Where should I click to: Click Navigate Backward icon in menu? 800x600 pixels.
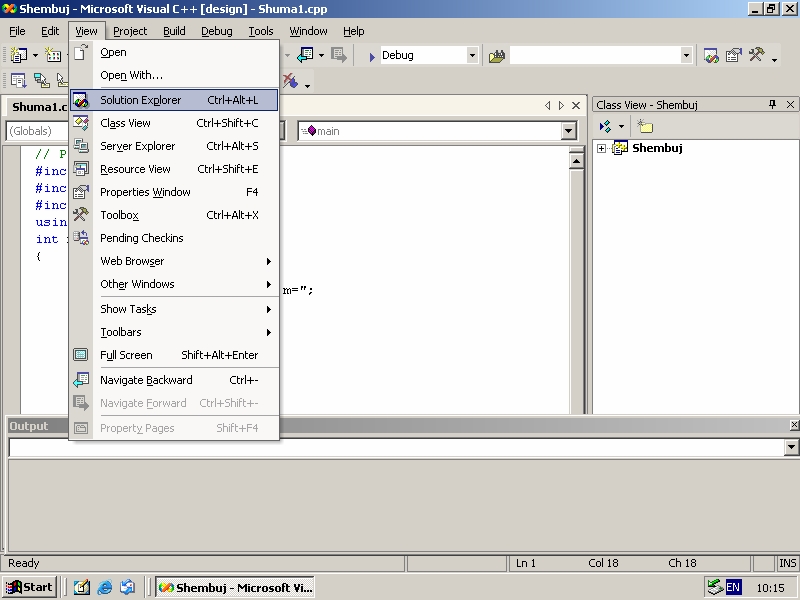81,380
